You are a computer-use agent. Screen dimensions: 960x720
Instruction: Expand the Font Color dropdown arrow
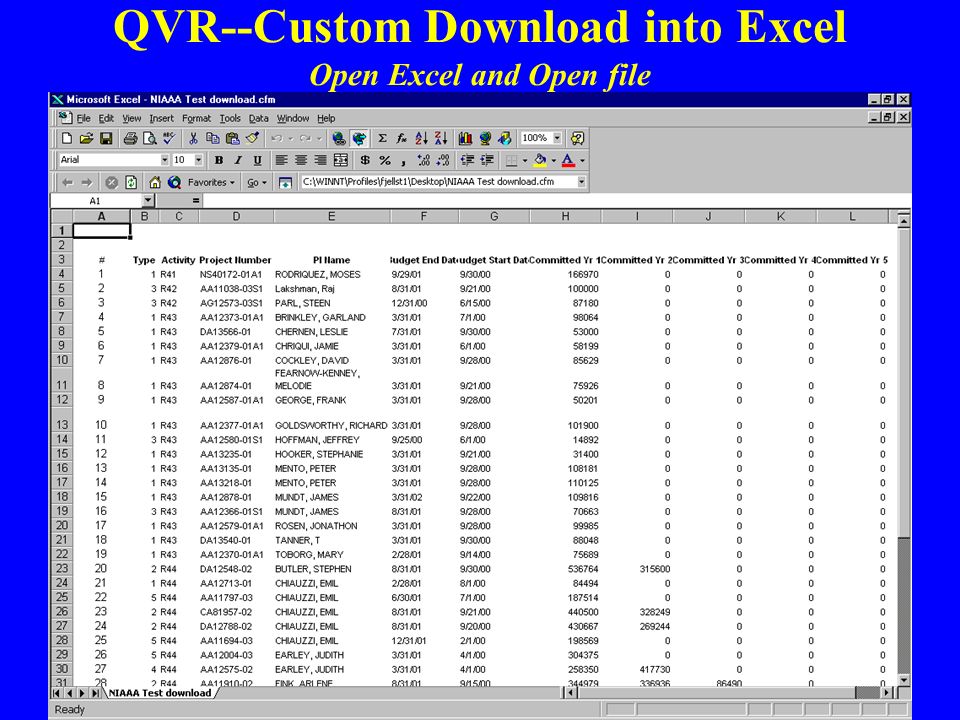point(582,160)
